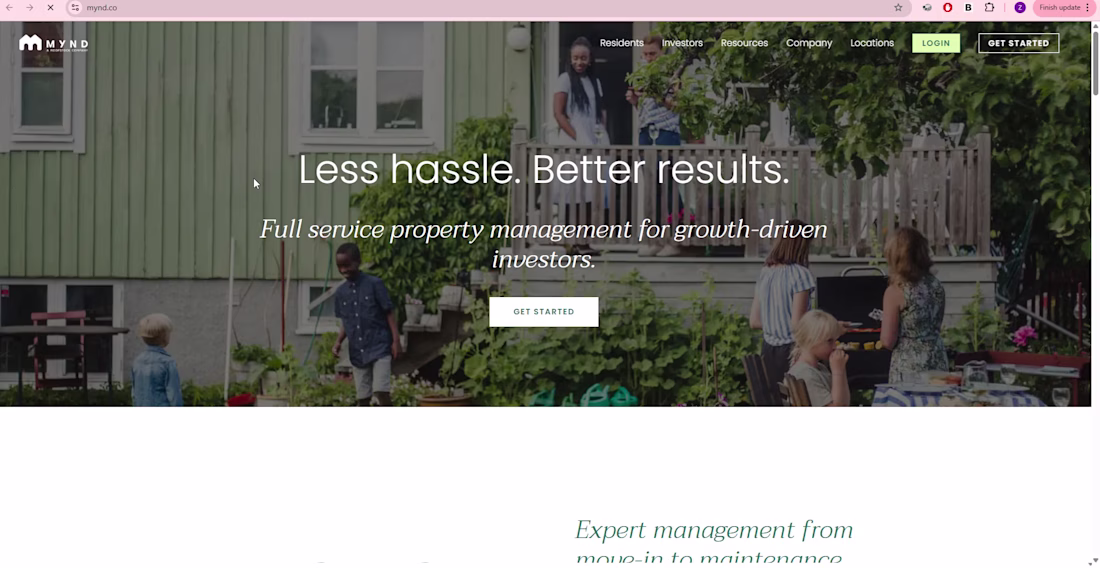Click white GET STARTED hero button

point(544,312)
